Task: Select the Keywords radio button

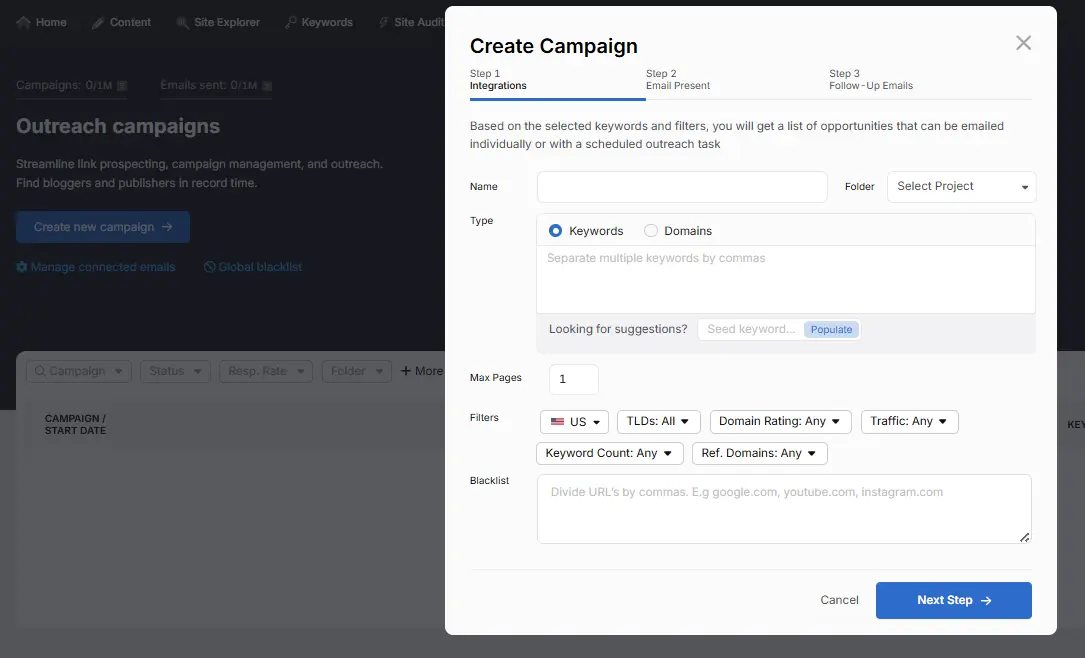Action: [x=556, y=231]
